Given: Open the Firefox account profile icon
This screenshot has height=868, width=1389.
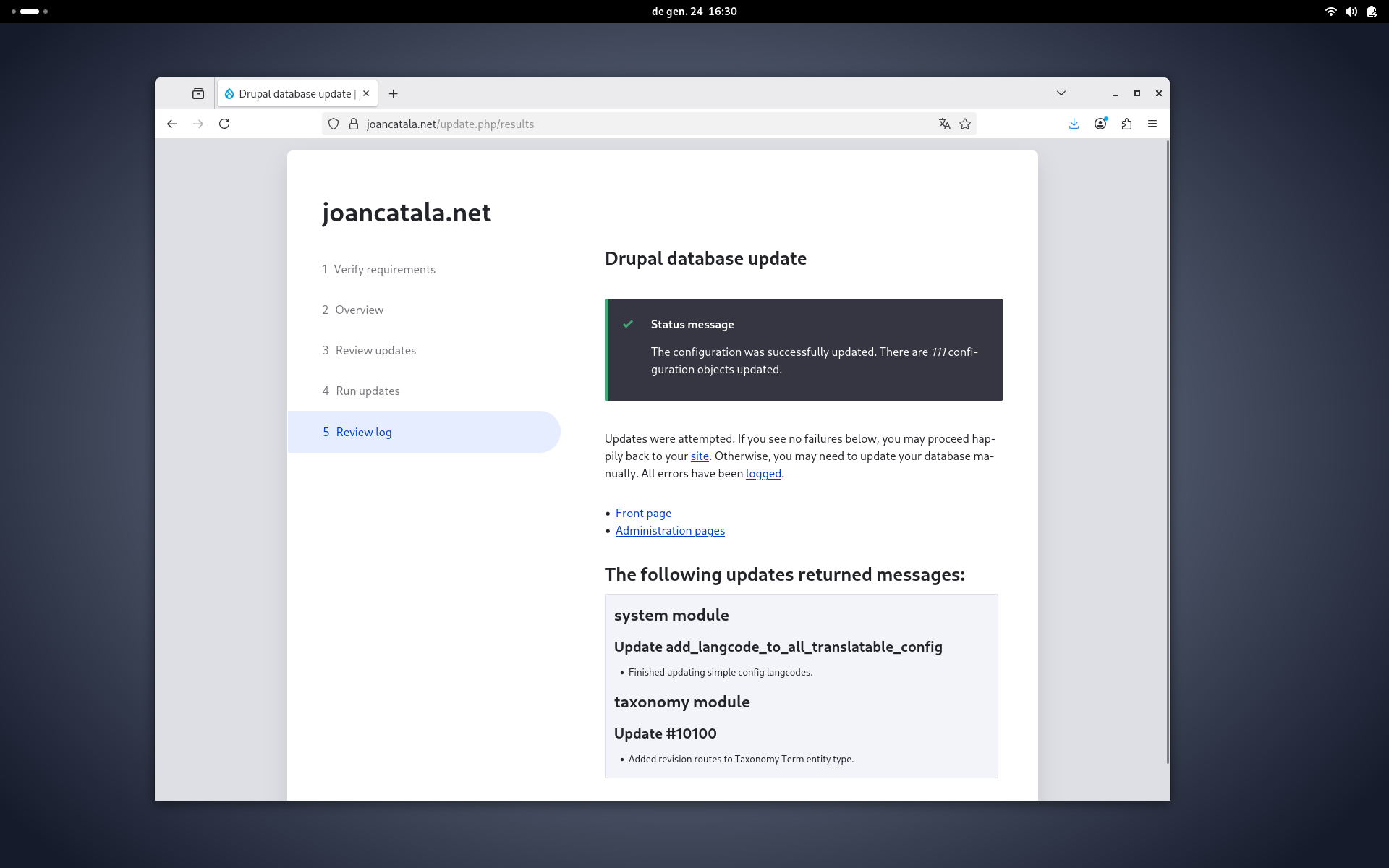Looking at the screenshot, I should 1100,124.
